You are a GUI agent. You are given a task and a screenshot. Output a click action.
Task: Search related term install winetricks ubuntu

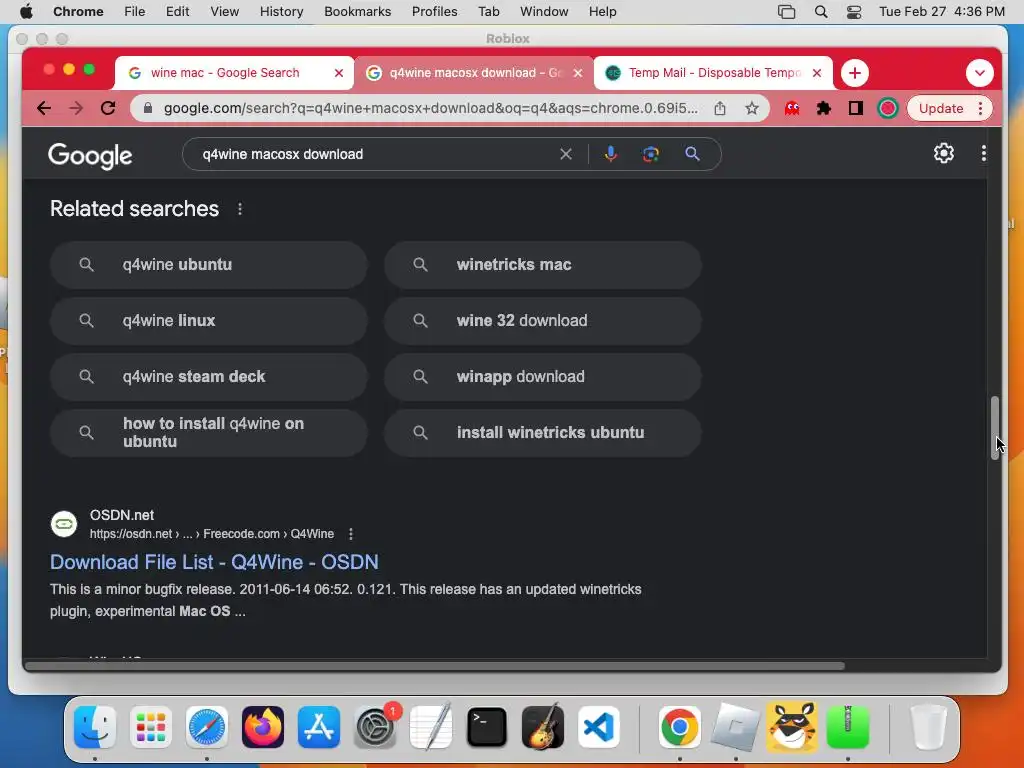click(x=543, y=433)
